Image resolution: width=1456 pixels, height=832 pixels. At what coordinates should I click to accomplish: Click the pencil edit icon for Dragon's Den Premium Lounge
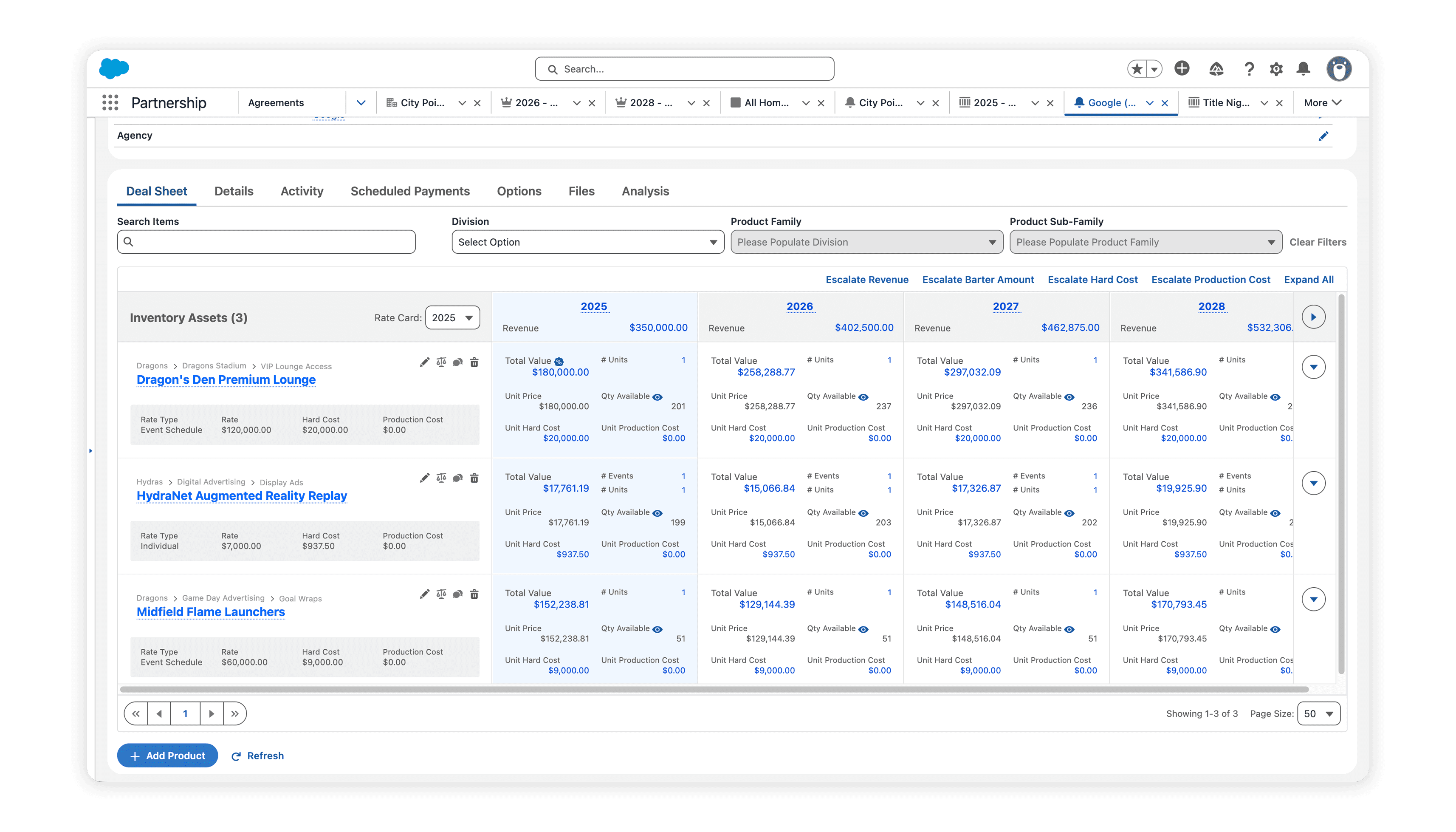[x=424, y=362]
